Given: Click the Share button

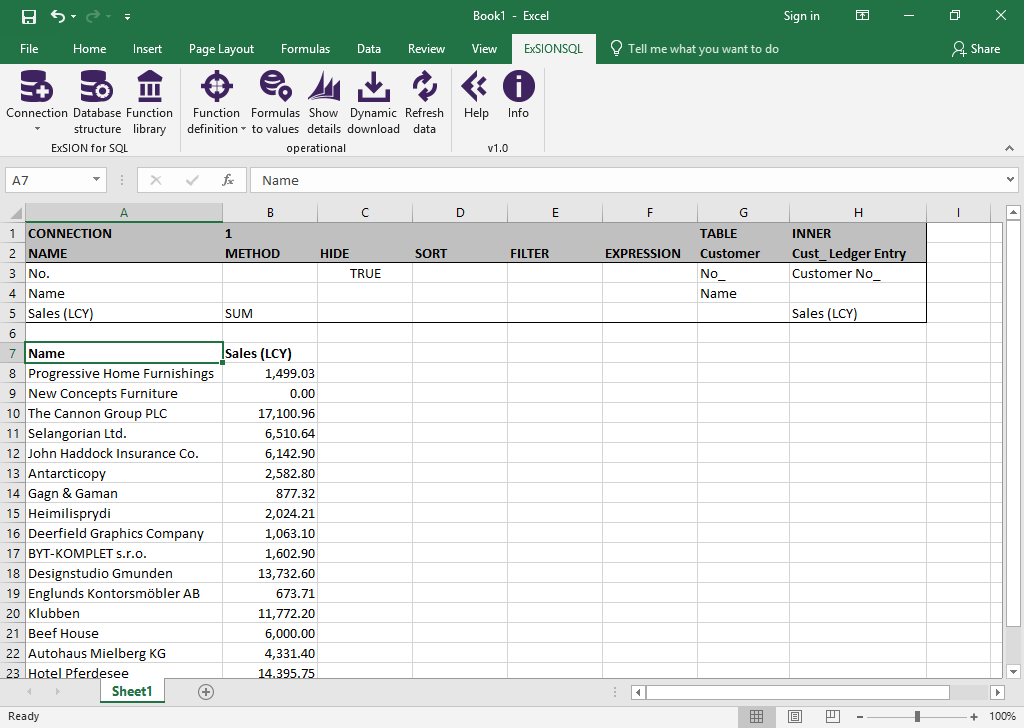Looking at the screenshot, I should [976, 49].
